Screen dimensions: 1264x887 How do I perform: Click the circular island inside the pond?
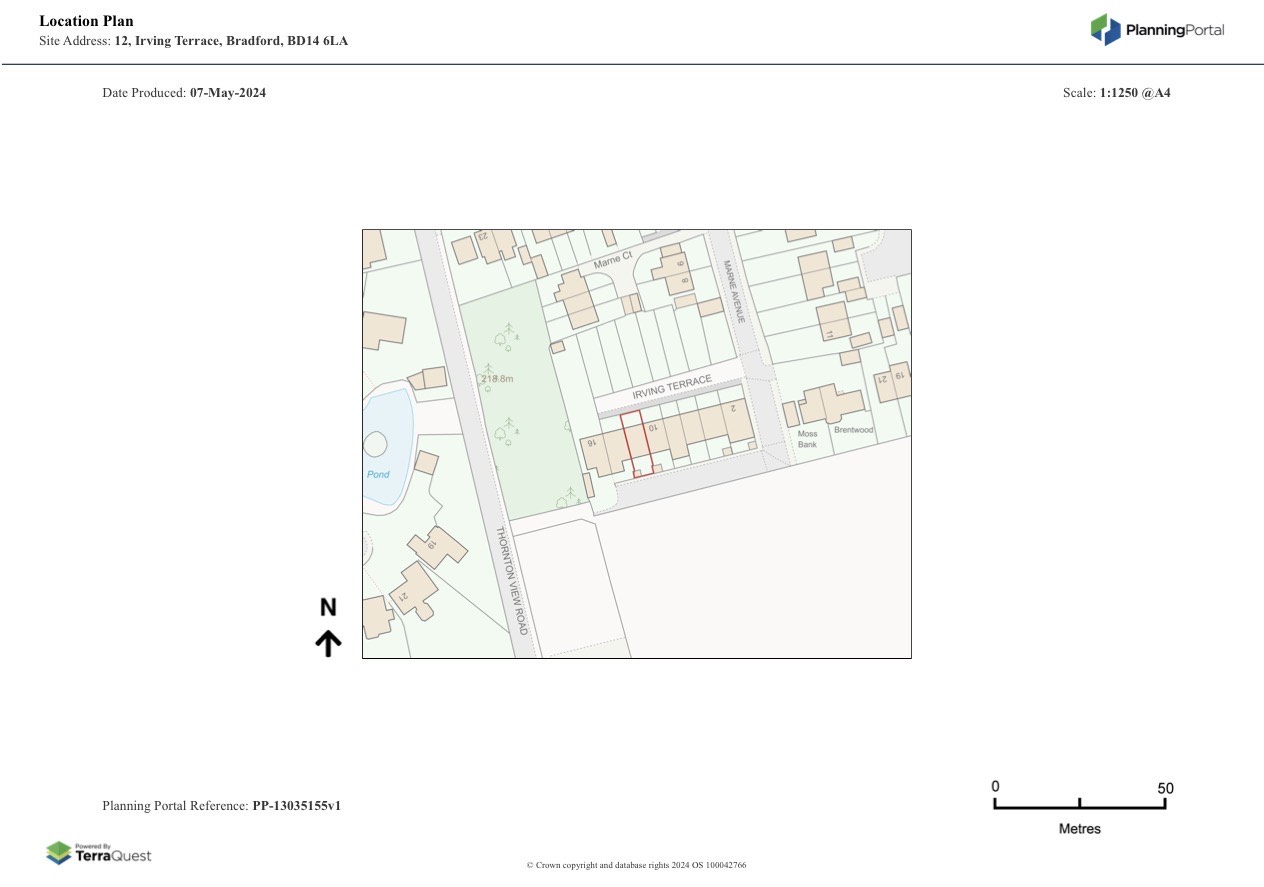[377, 444]
